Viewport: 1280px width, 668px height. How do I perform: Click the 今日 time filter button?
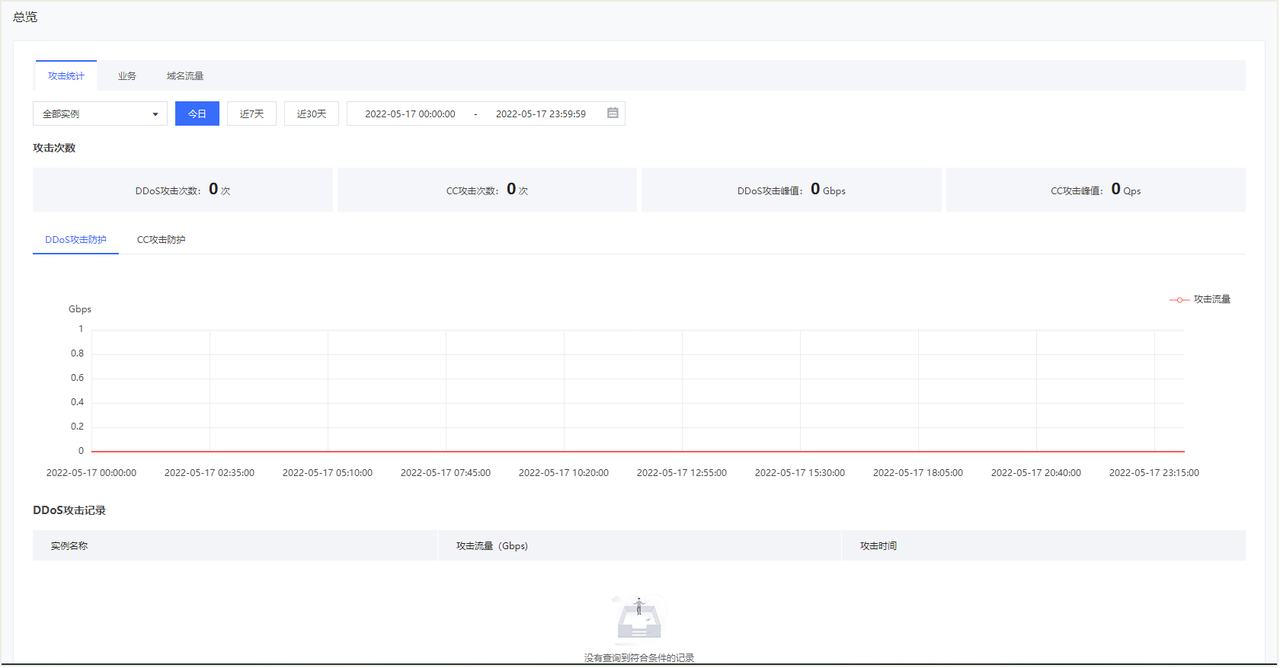tap(197, 114)
